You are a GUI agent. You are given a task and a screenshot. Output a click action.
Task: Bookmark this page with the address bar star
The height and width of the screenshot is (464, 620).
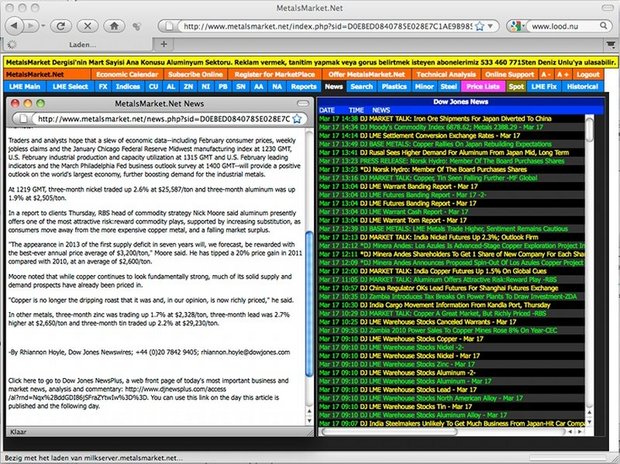pos(479,27)
